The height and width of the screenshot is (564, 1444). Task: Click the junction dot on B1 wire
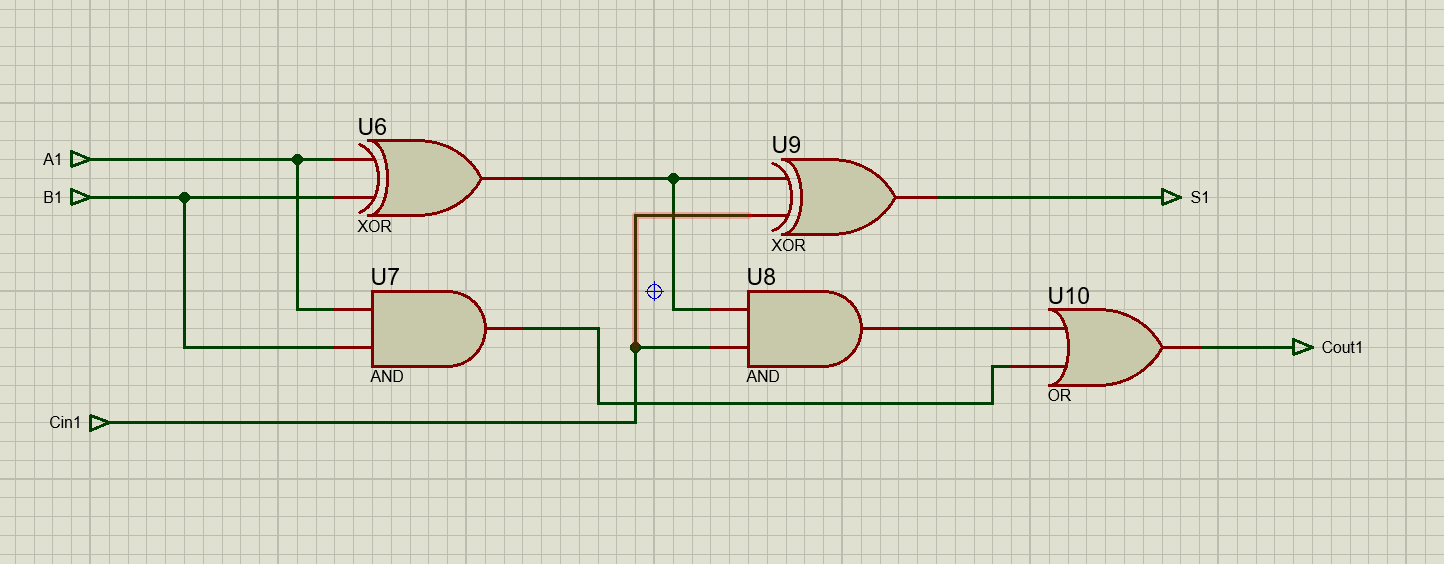click(184, 197)
